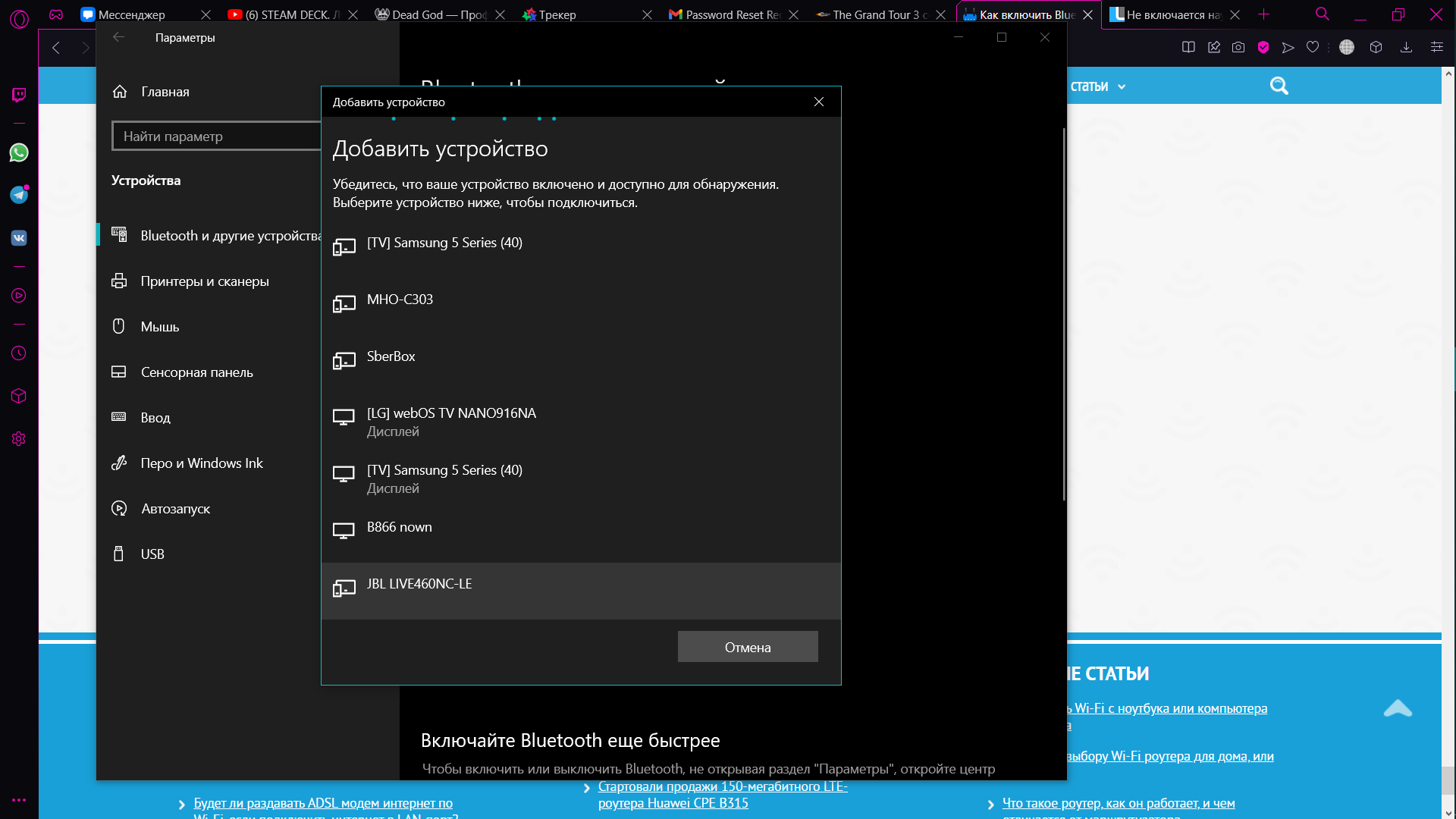
Task: Switch to the Dead God tab
Action: pyautogui.click(x=431, y=14)
